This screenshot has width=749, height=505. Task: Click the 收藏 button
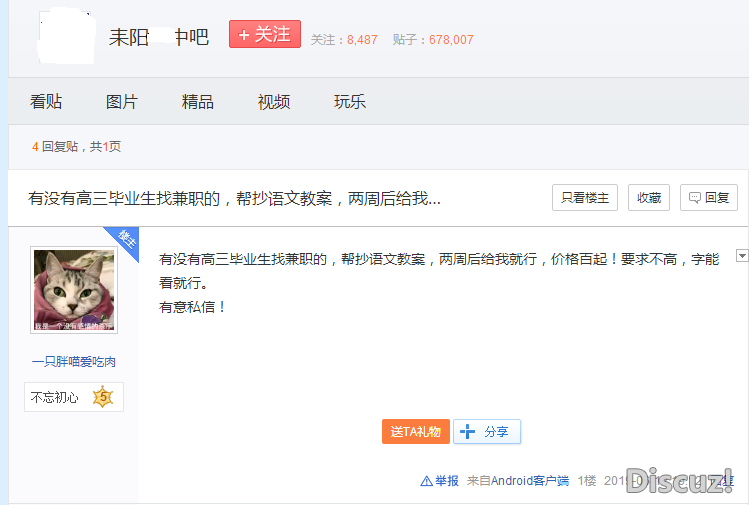click(649, 197)
